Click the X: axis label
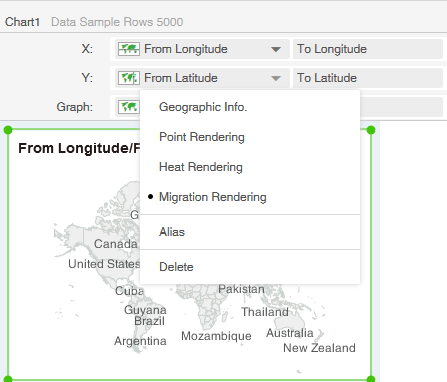Screen dimensions: 447x382 87,49
